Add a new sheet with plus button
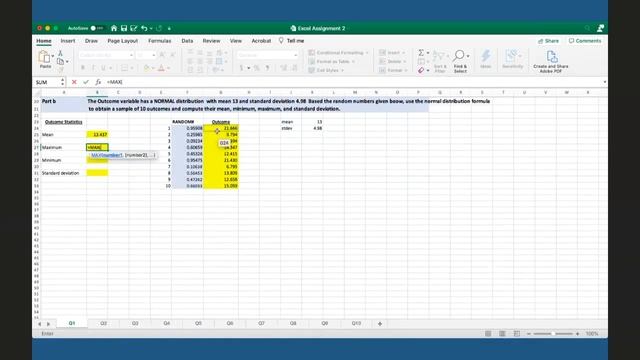The height and width of the screenshot is (360, 640). coord(380,324)
